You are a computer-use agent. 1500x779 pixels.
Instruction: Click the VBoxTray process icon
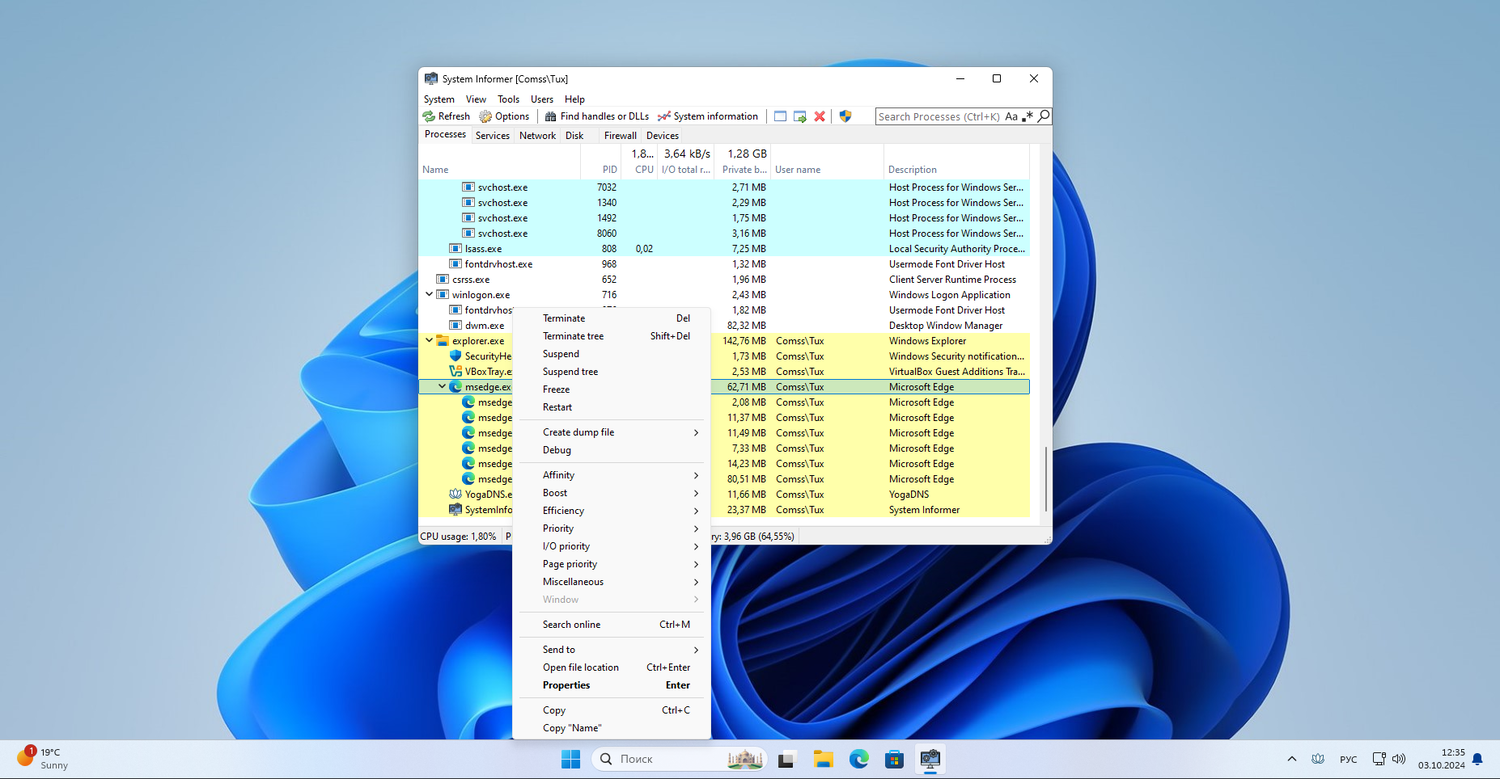click(x=456, y=371)
